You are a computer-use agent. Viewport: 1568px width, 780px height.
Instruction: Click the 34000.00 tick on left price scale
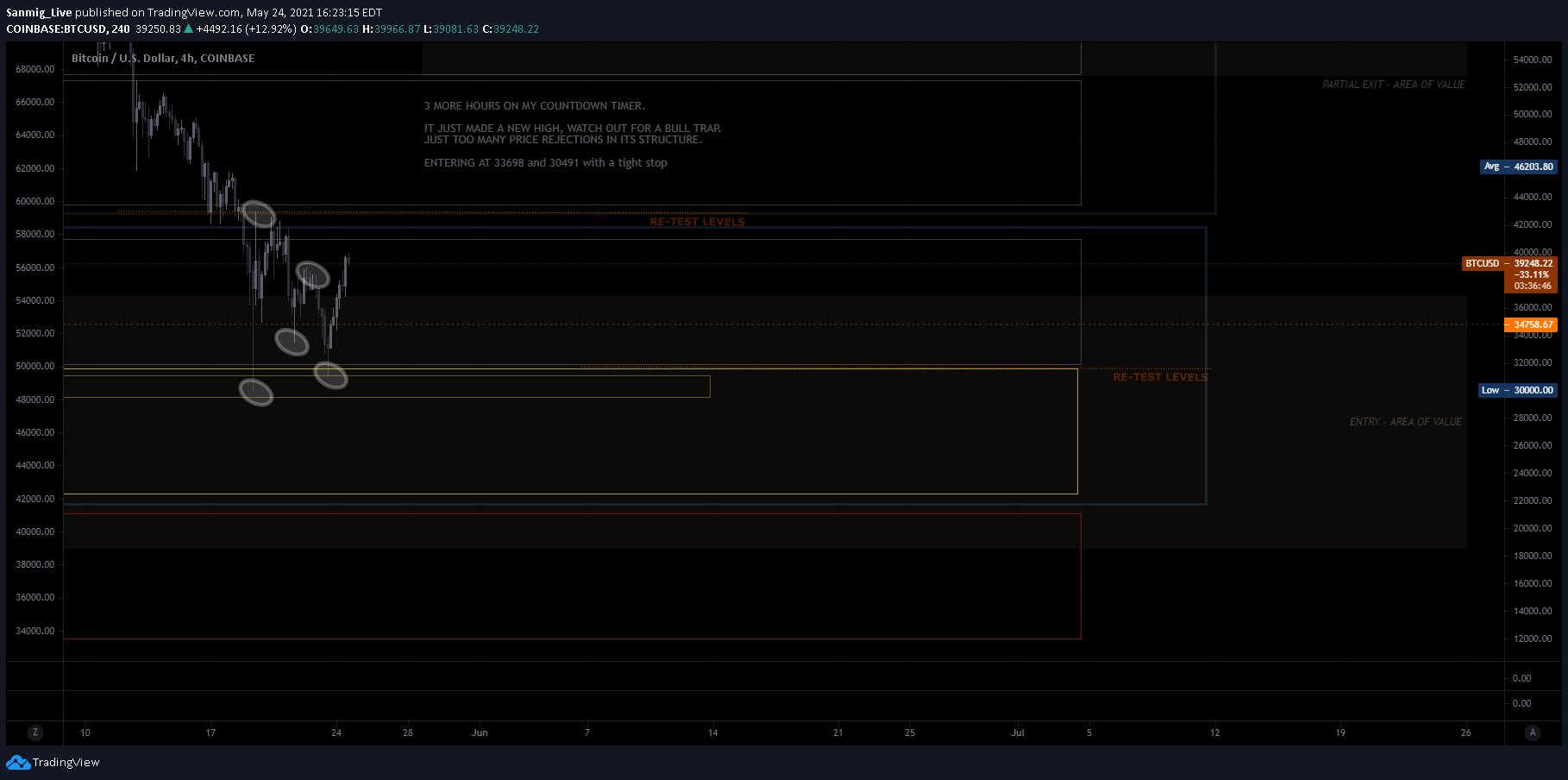pos(35,631)
